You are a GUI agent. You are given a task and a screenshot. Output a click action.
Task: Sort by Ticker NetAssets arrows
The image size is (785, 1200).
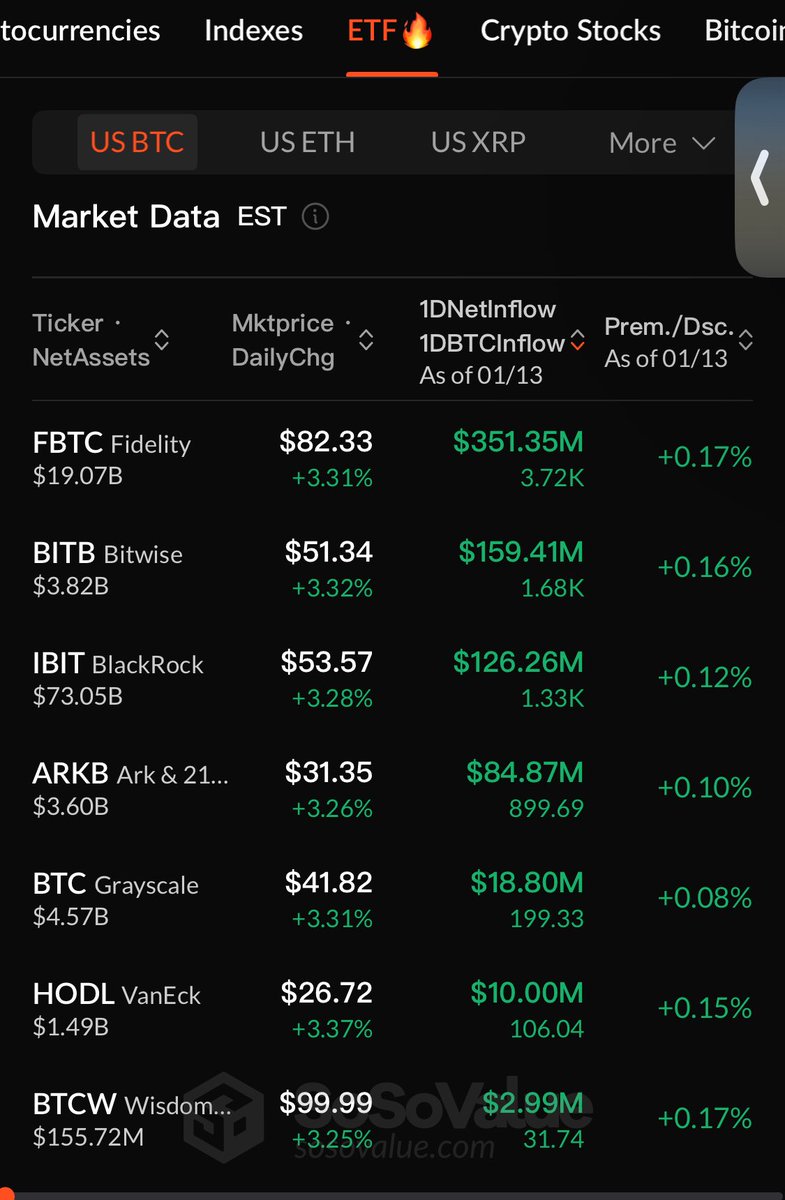(x=161, y=340)
